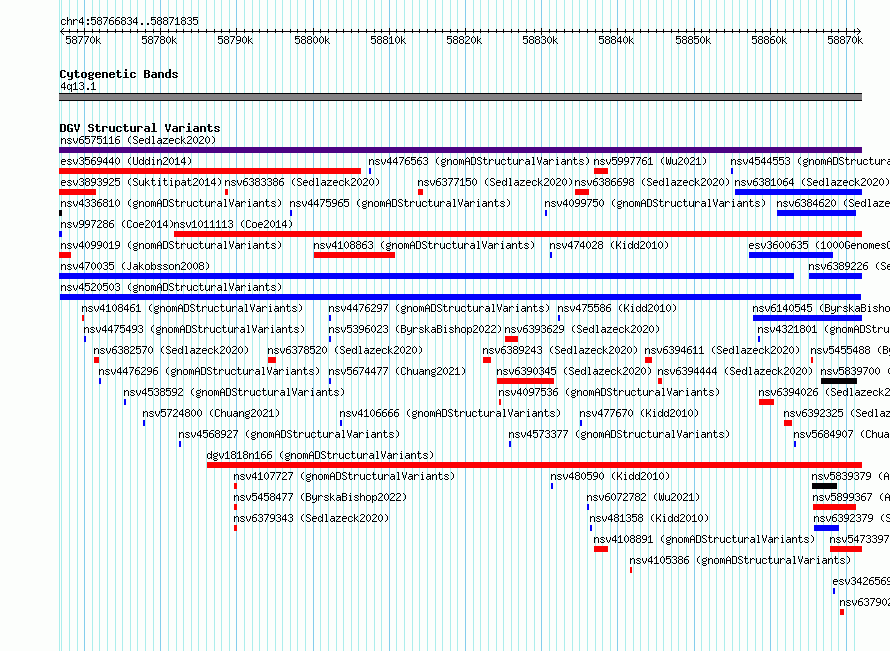This screenshot has height=651, width=890.
Task: Click the black nsv5839700 variant bar
Action: [x=839, y=381]
